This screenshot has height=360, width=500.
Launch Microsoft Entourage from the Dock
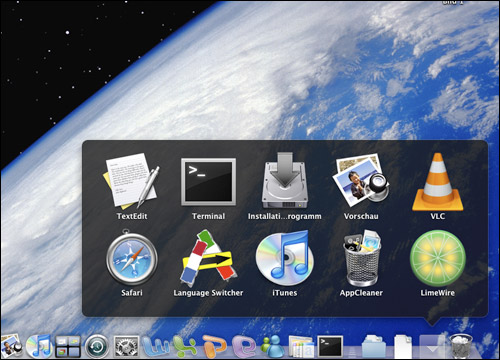pyautogui.click(x=244, y=347)
